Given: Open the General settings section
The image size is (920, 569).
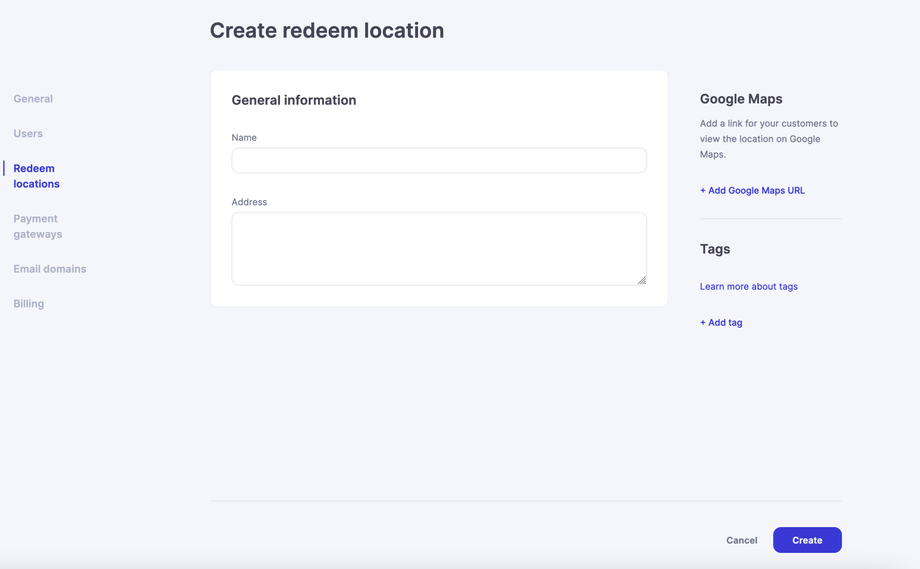Looking at the screenshot, I should [33, 99].
